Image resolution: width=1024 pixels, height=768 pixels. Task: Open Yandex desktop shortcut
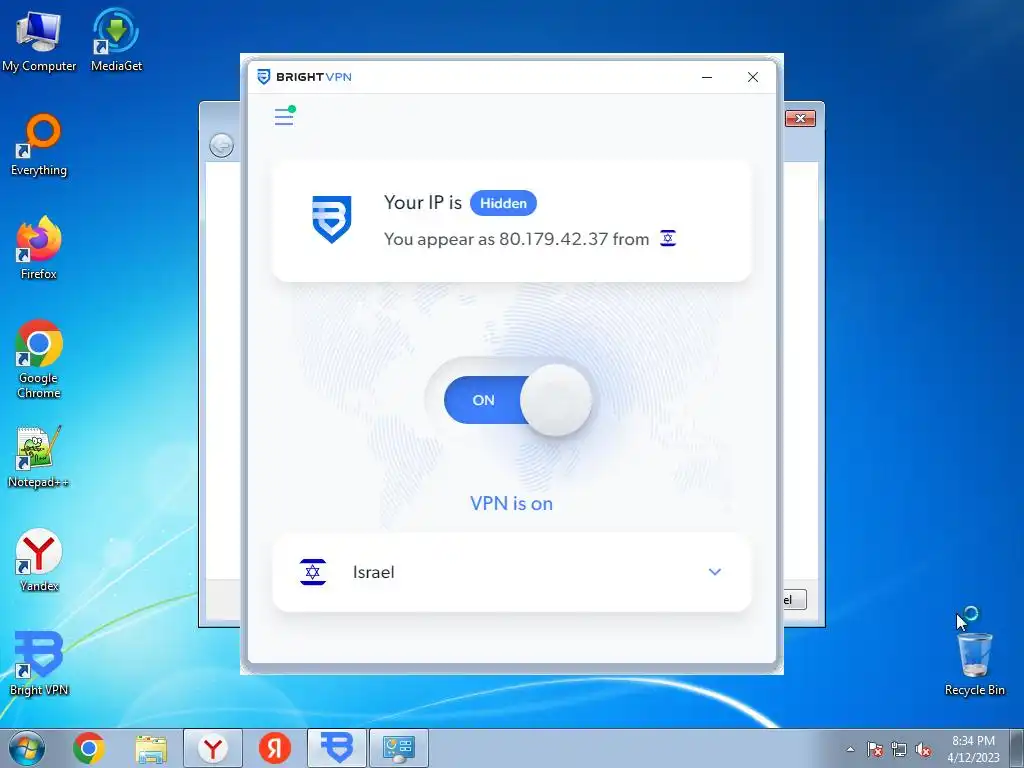point(39,560)
